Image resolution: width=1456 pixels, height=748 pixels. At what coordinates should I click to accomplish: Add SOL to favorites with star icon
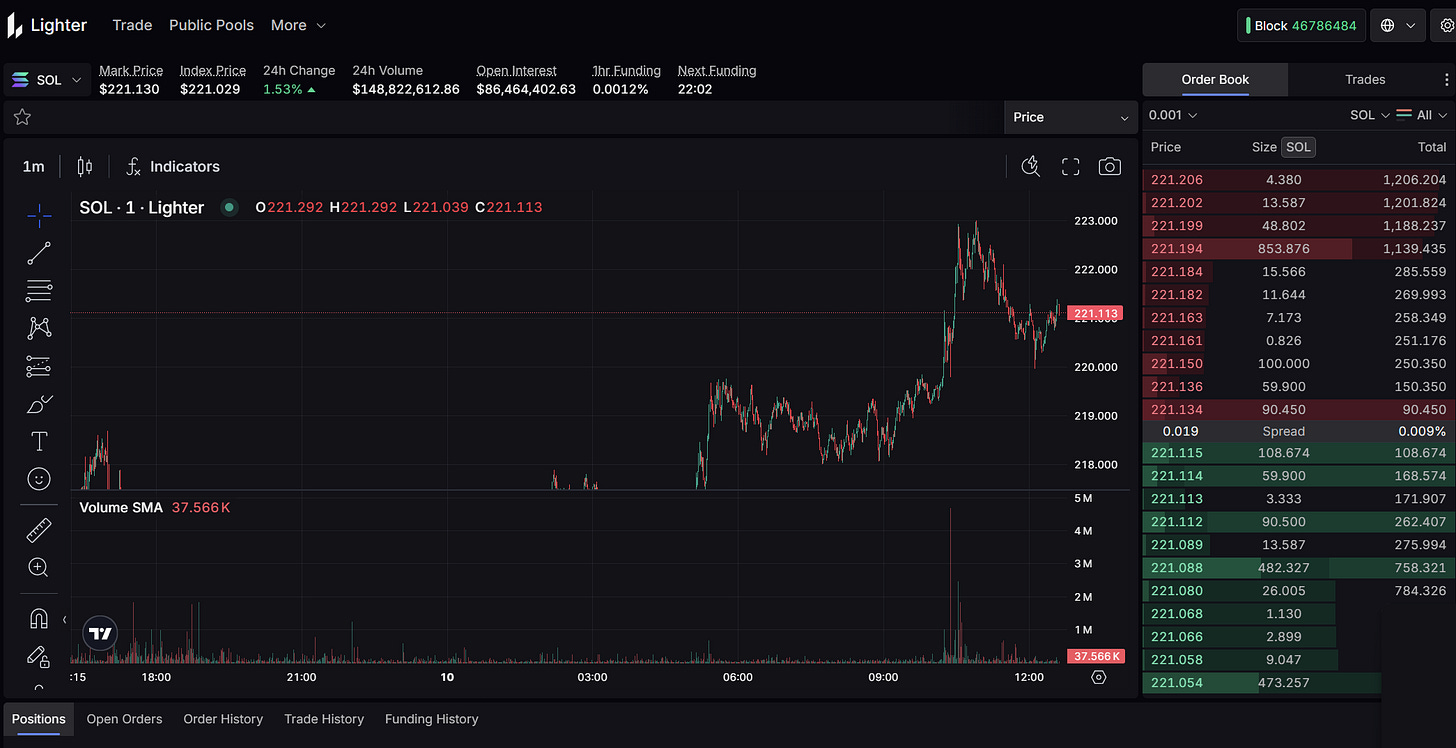click(x=22, y=117)
